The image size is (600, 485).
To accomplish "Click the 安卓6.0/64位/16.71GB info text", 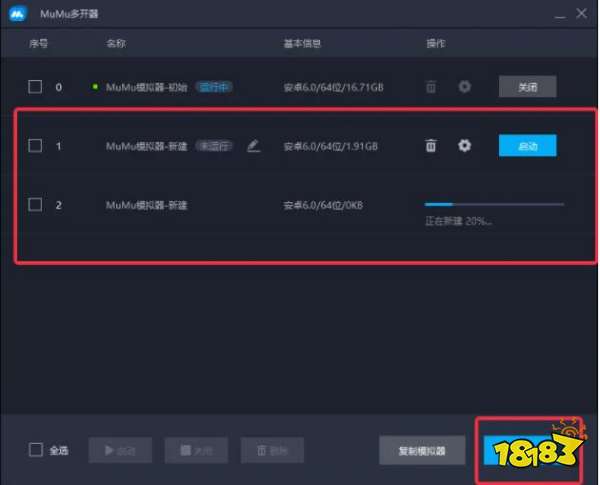I will (x=333, y=87).
